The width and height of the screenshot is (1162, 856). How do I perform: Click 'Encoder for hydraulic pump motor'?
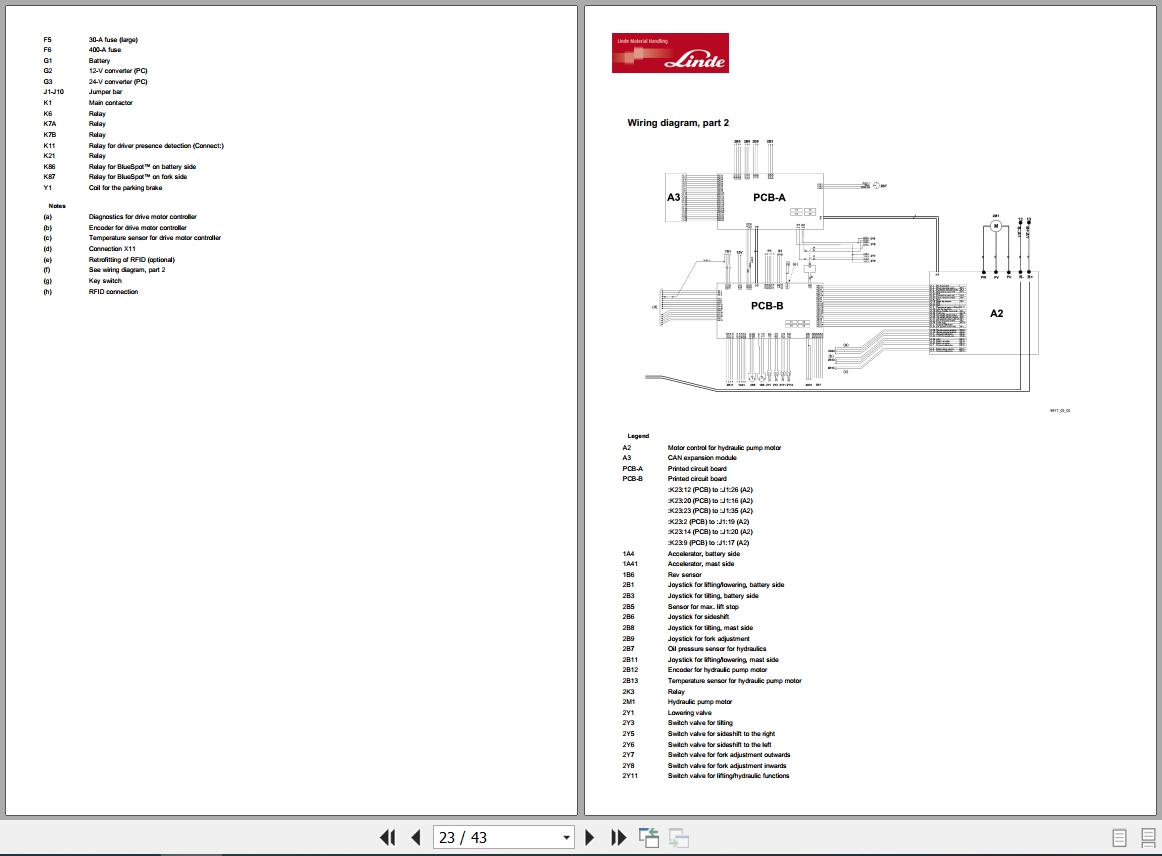[717, 670]
